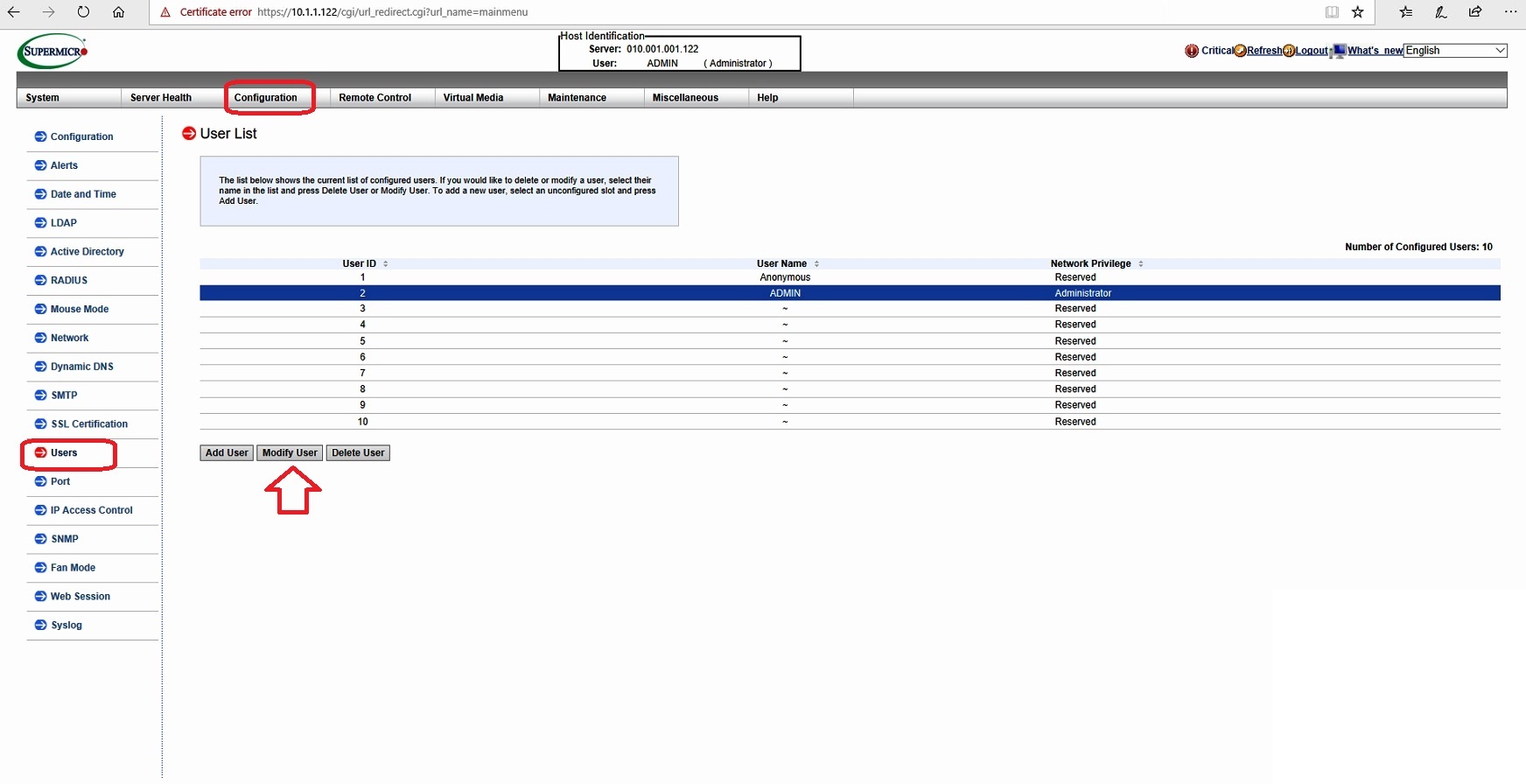Click the Supermicro logo
1526x784 pixels.
52,52
